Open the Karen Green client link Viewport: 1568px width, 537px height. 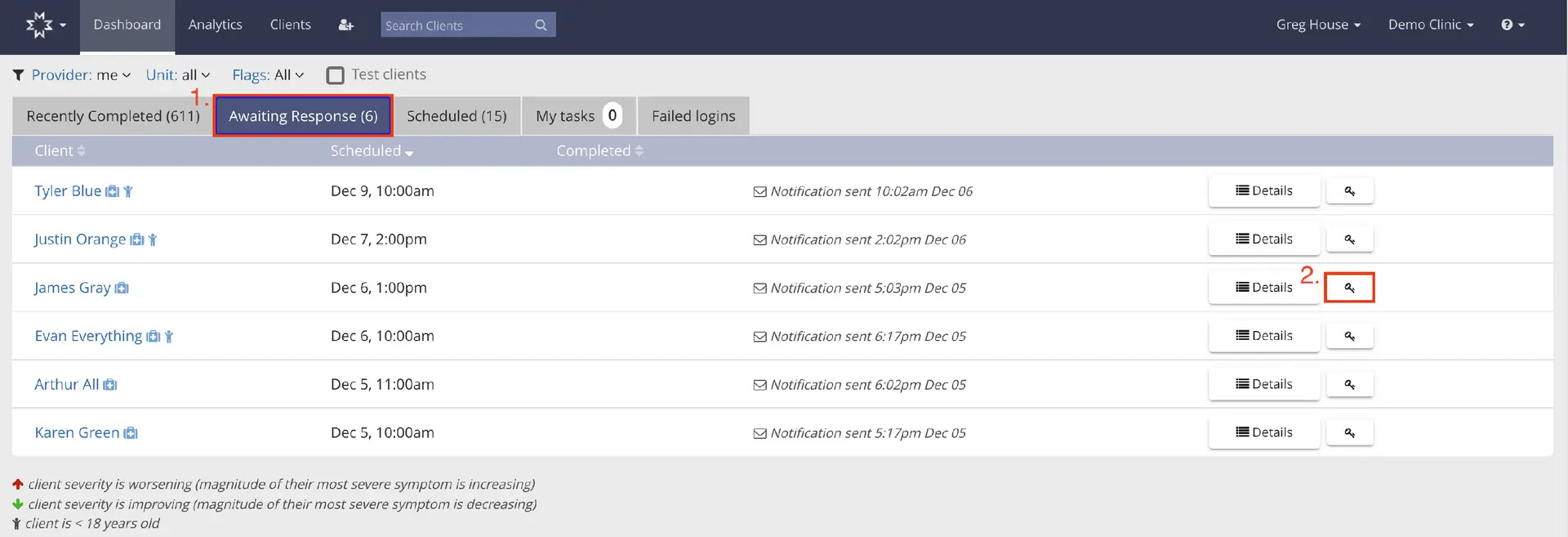pyautogui.click(x=77, y=432)
